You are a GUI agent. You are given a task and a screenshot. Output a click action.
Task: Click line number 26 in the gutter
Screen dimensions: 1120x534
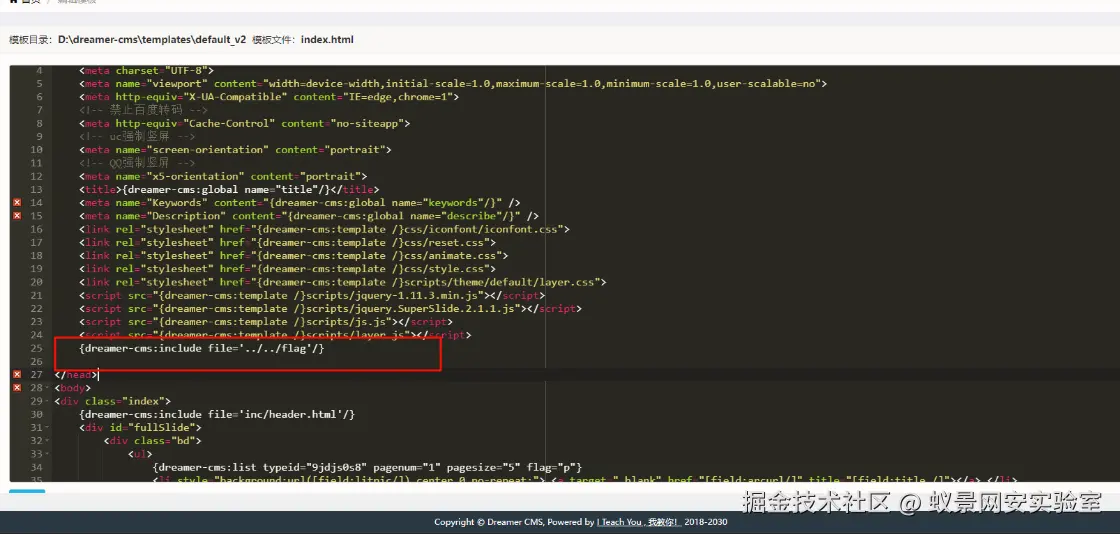click(x=37, y=361)
